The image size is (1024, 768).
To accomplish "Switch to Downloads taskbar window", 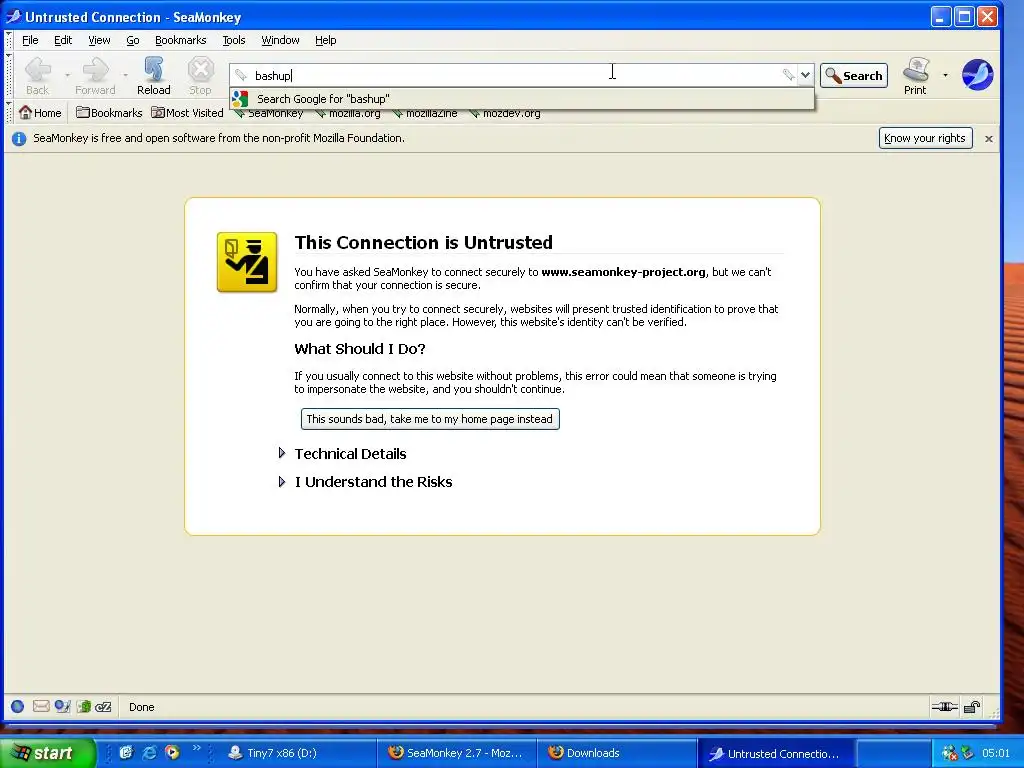I will pos(616,753).
